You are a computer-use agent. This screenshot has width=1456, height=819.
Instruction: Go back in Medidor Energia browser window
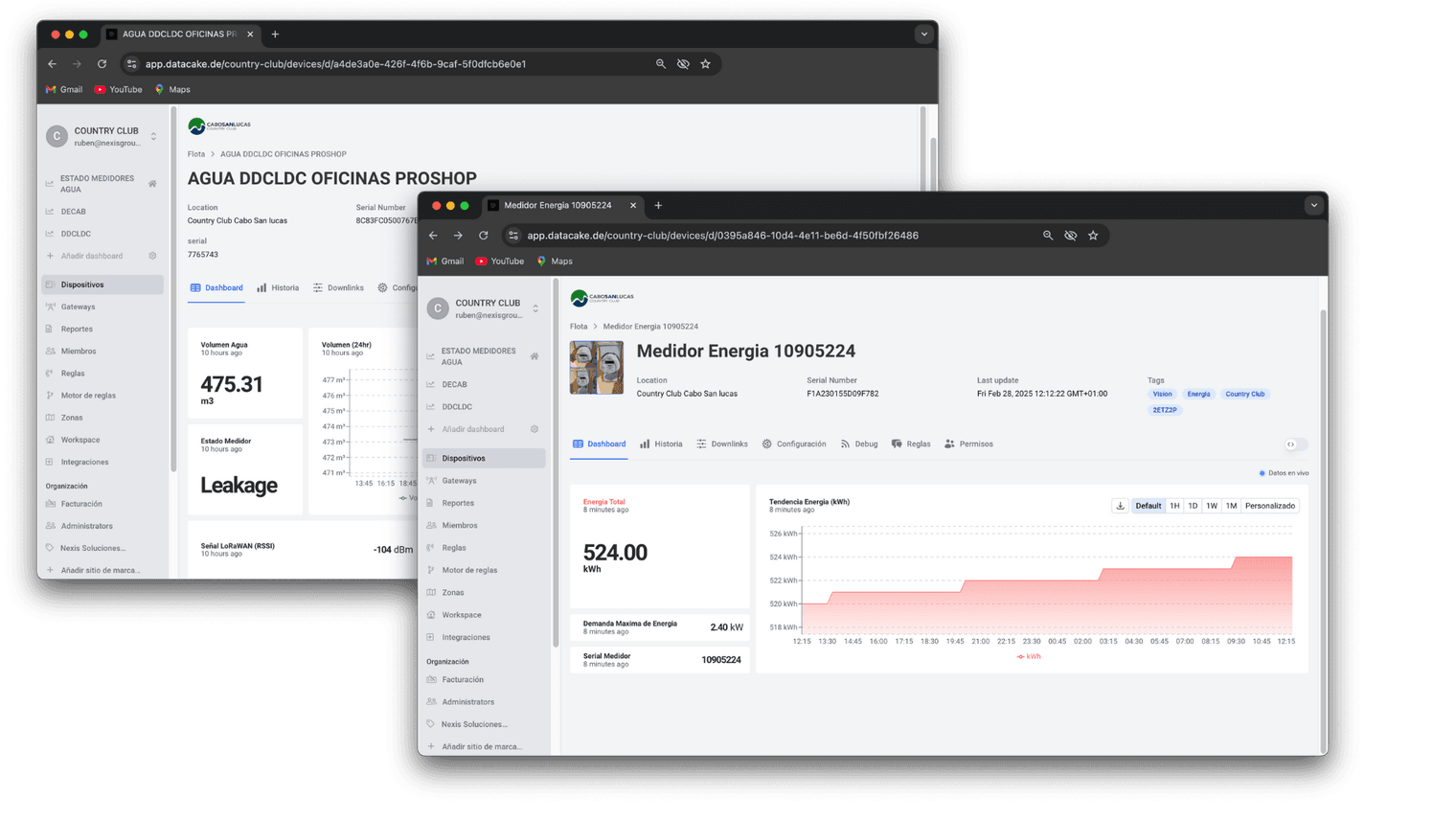pos(433,236)
